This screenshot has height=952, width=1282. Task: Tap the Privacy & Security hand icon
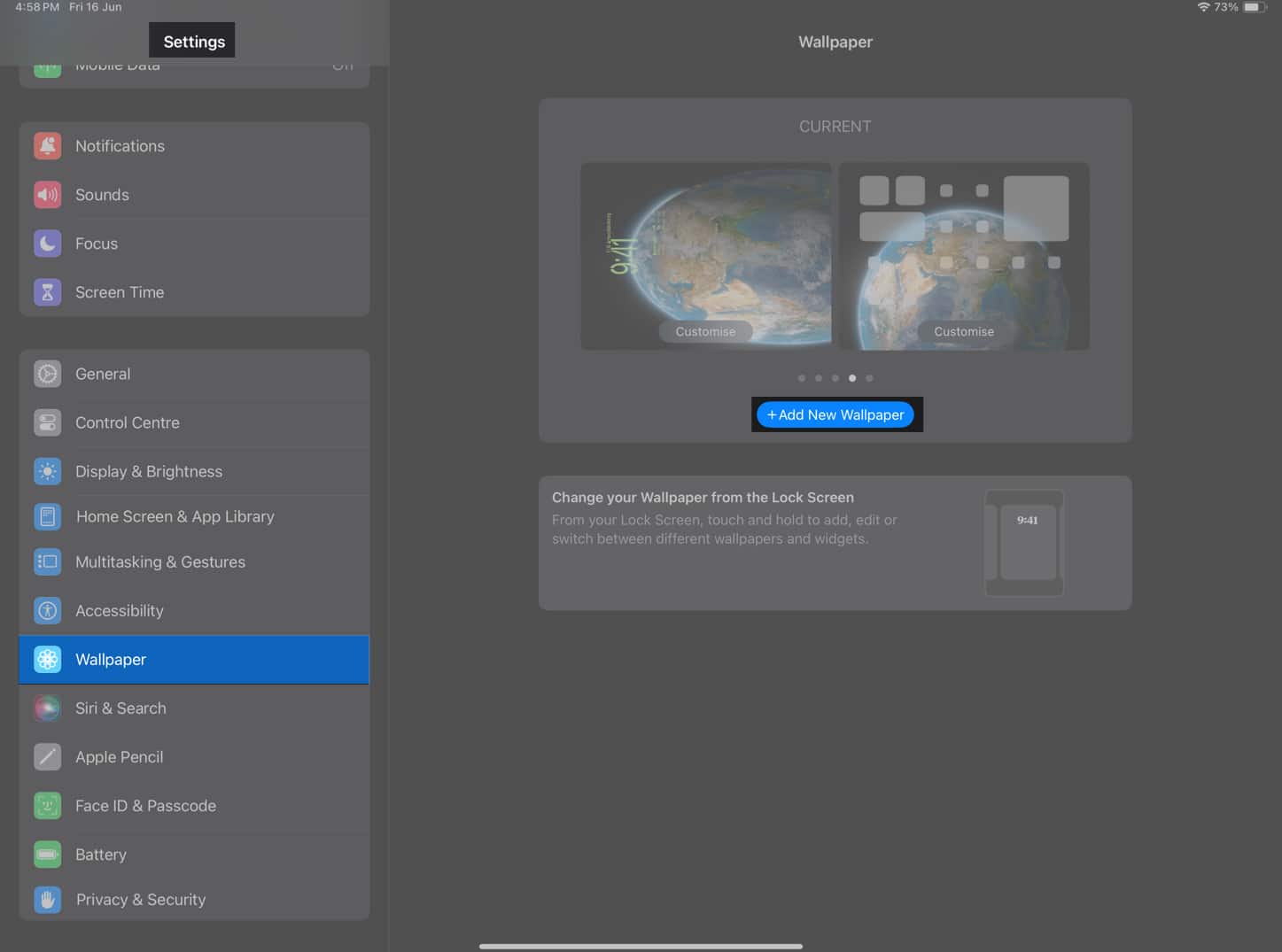coord(48,900)
